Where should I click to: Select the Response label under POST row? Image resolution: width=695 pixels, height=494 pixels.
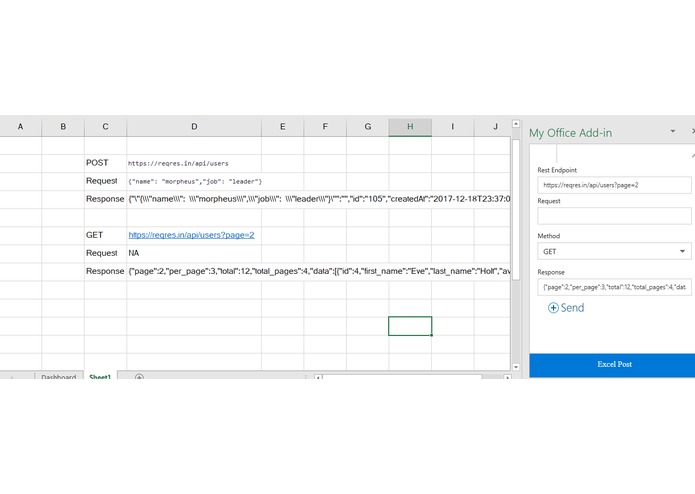pyautogui.click(x=105, y=199)
